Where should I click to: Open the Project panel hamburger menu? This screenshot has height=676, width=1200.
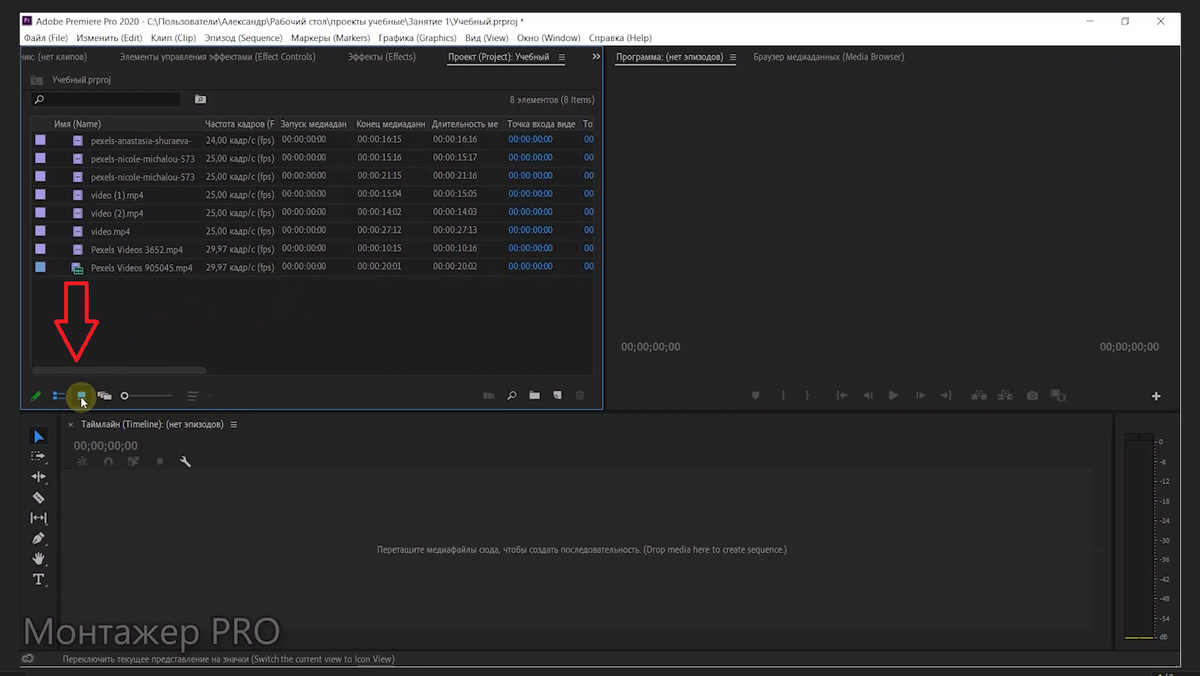pyautogui.click(x=561, y=58)
